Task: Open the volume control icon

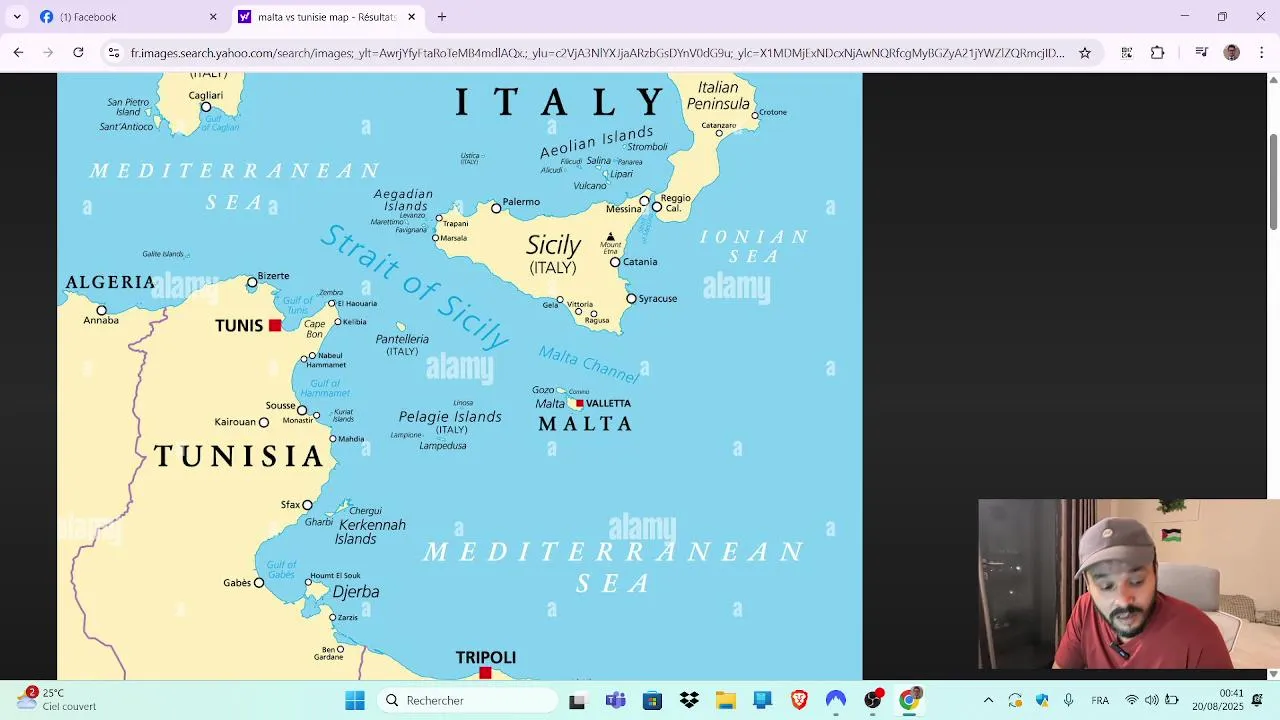Action: coord(1151,700)
